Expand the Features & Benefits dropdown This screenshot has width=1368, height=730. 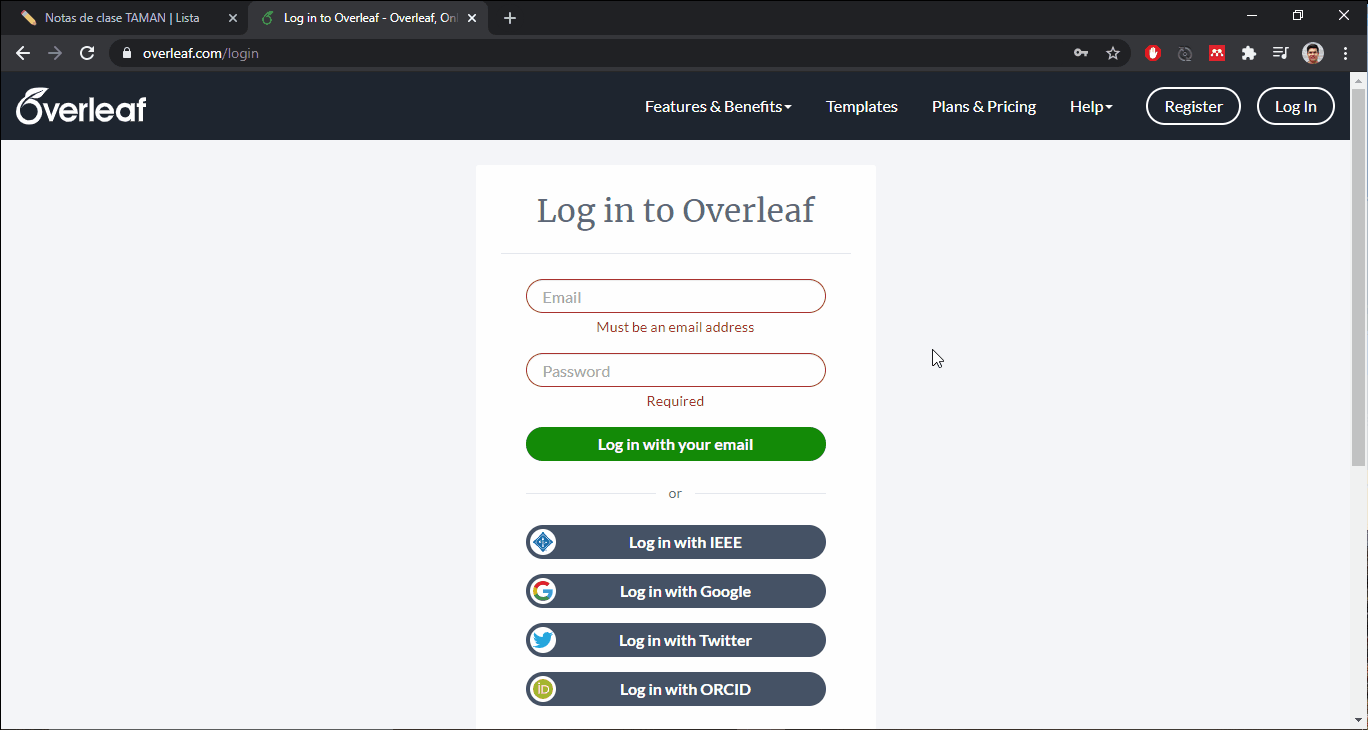(717, 106)
